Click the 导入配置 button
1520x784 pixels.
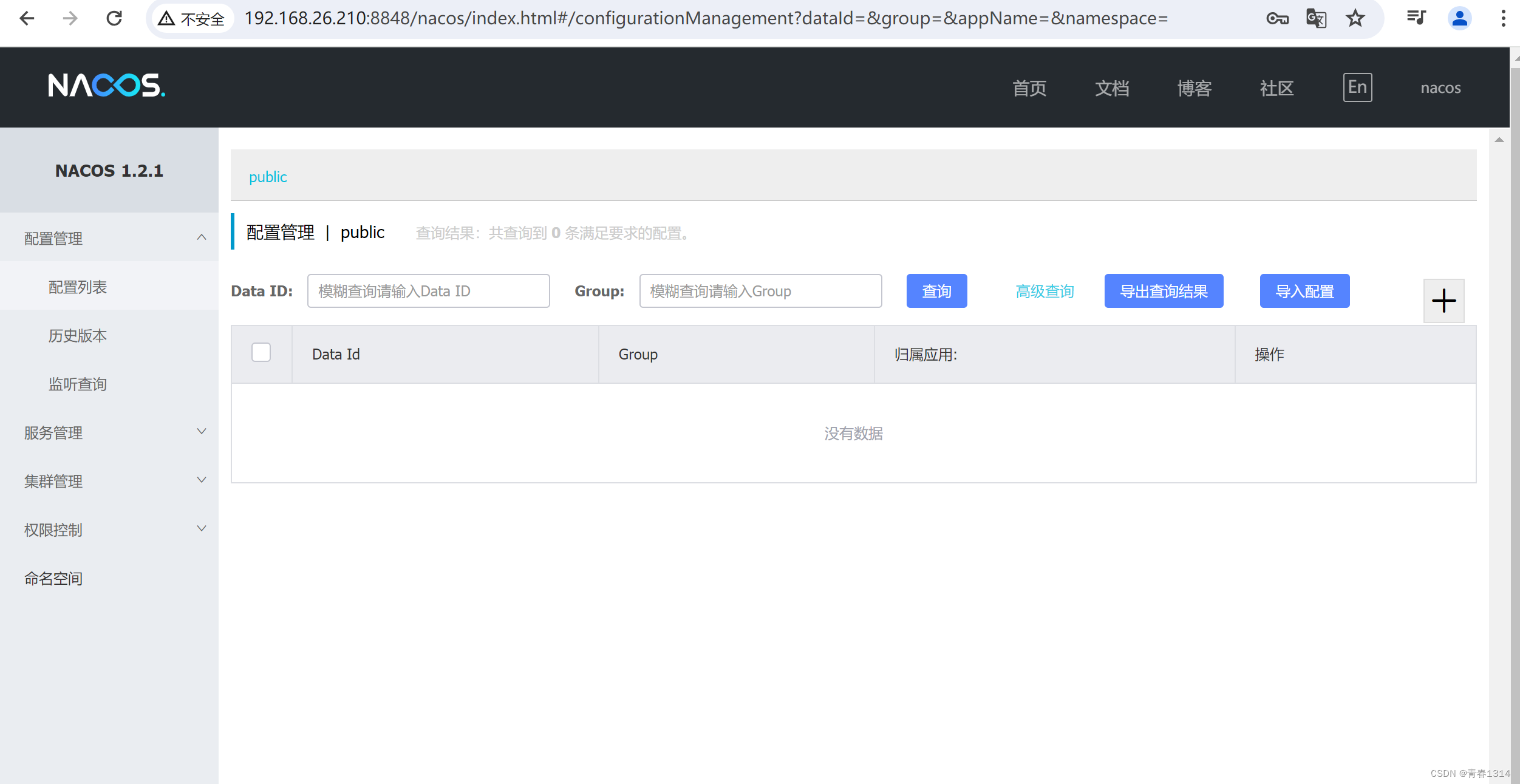1304,291
